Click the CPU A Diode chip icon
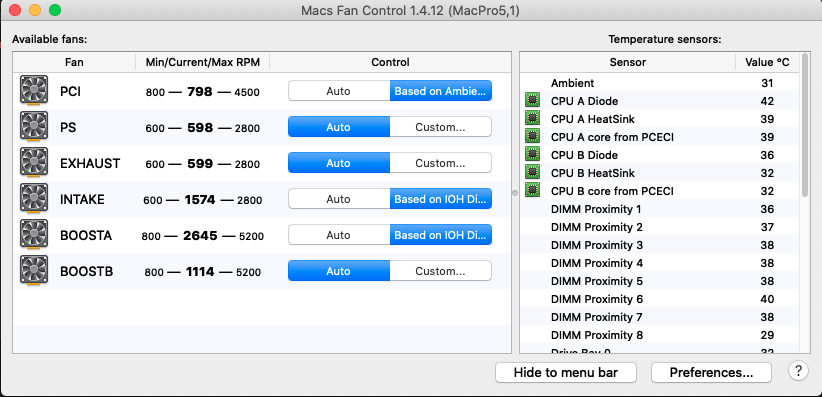This screenshot has width=822, height=397. [532, 101]
